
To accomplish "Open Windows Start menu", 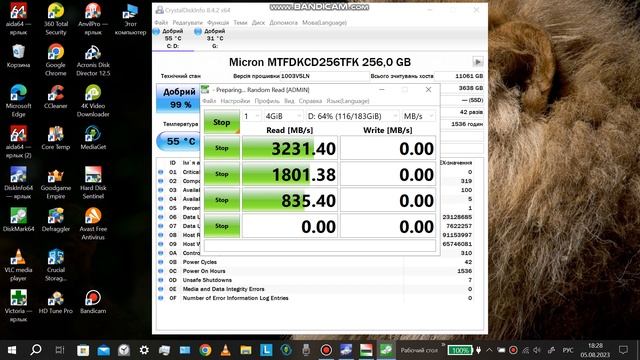I will [12, 350].
